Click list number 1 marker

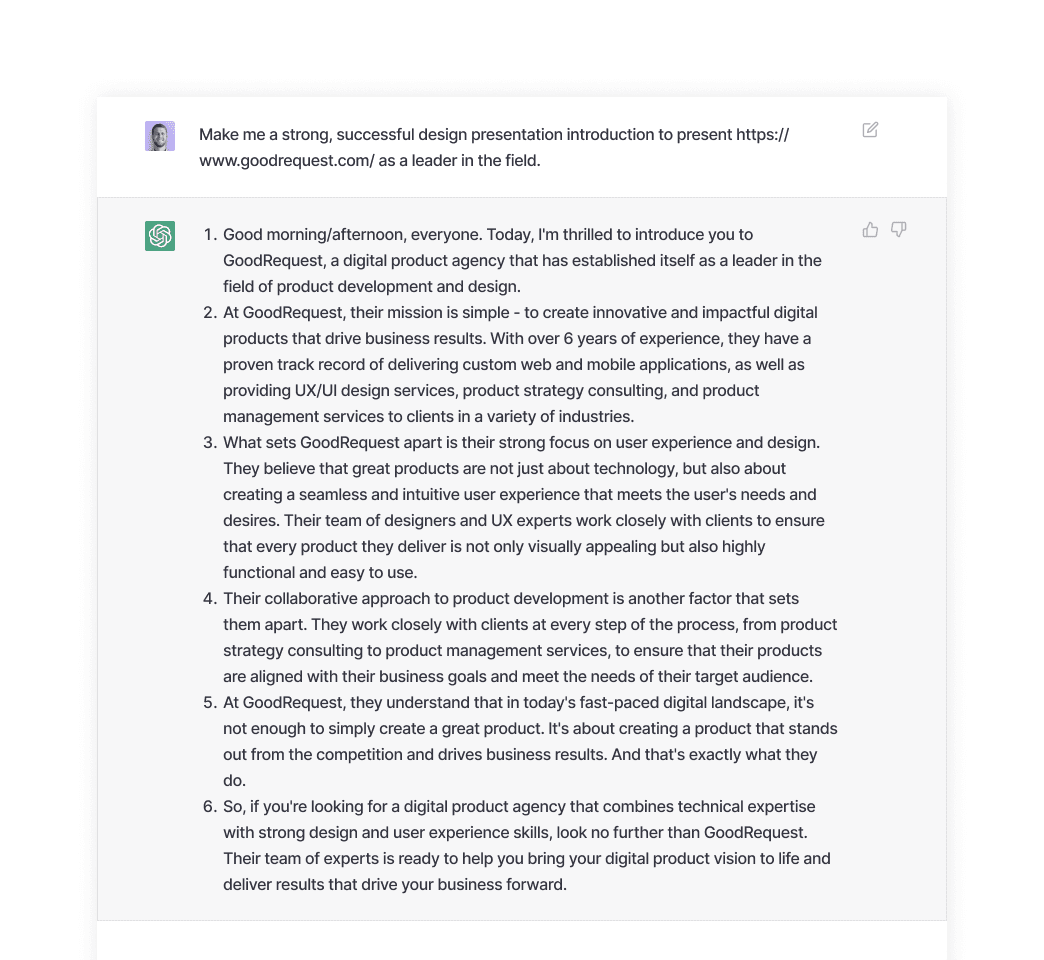[x=210, y=234]
